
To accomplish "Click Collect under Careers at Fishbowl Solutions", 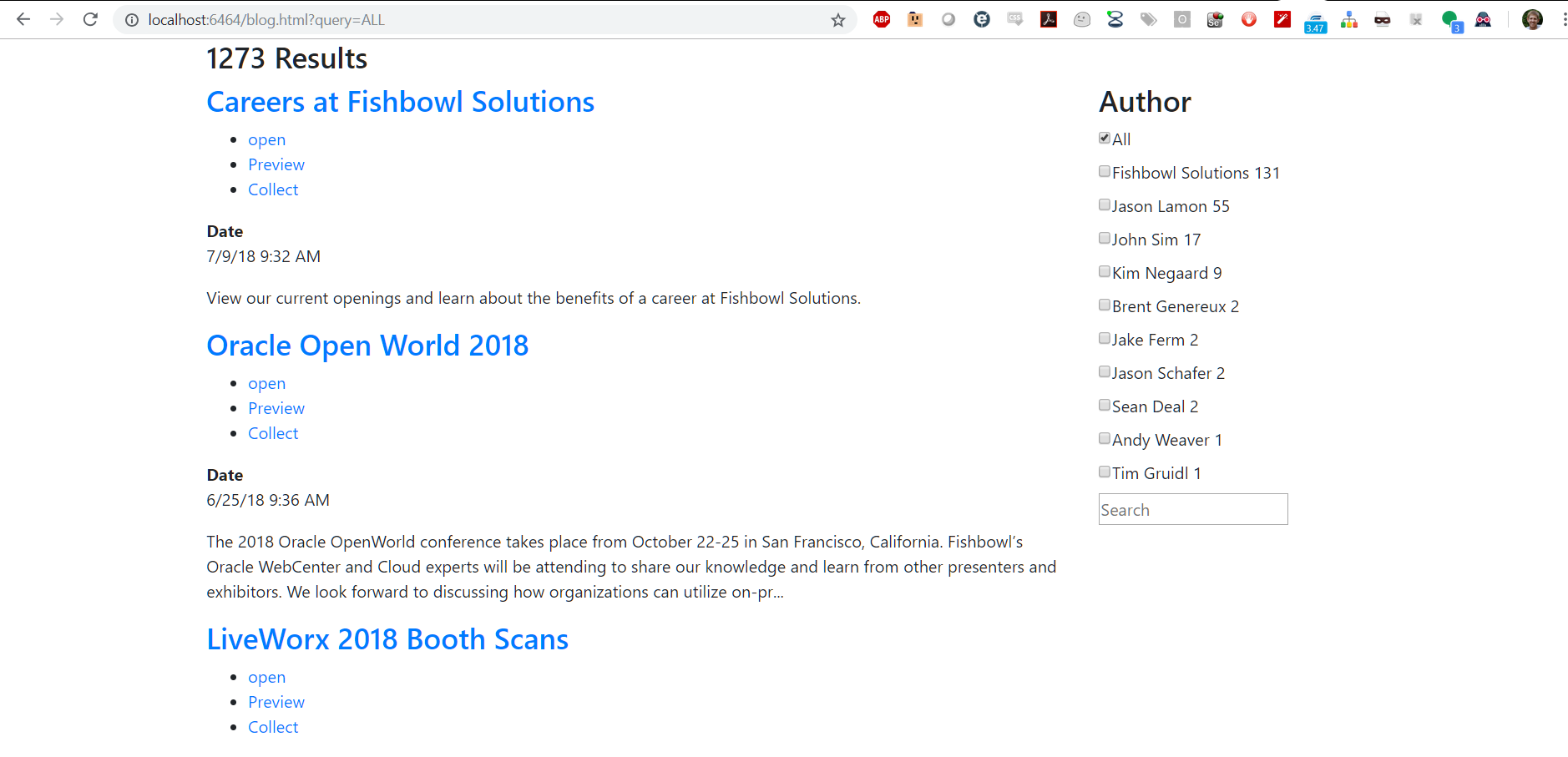I will [x=273, y=189].
